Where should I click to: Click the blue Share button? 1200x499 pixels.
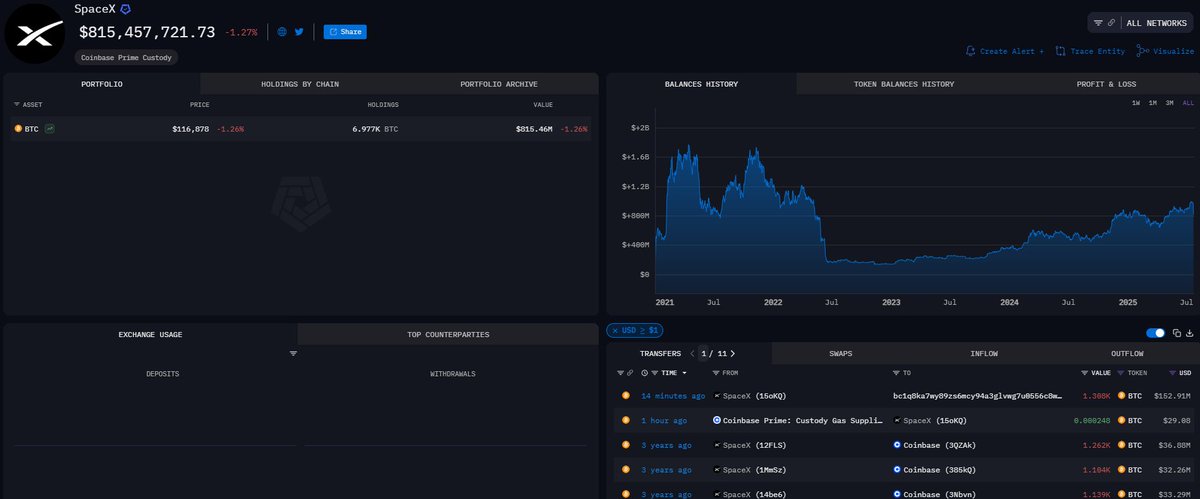345,32
